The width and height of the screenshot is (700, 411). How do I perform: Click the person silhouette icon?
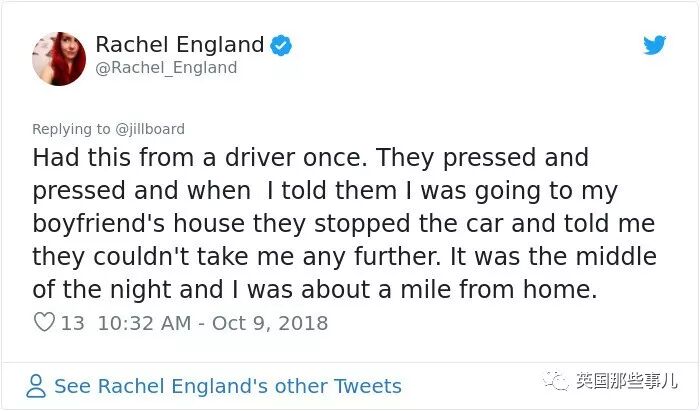pyautogui.click(x=37, y=386)
